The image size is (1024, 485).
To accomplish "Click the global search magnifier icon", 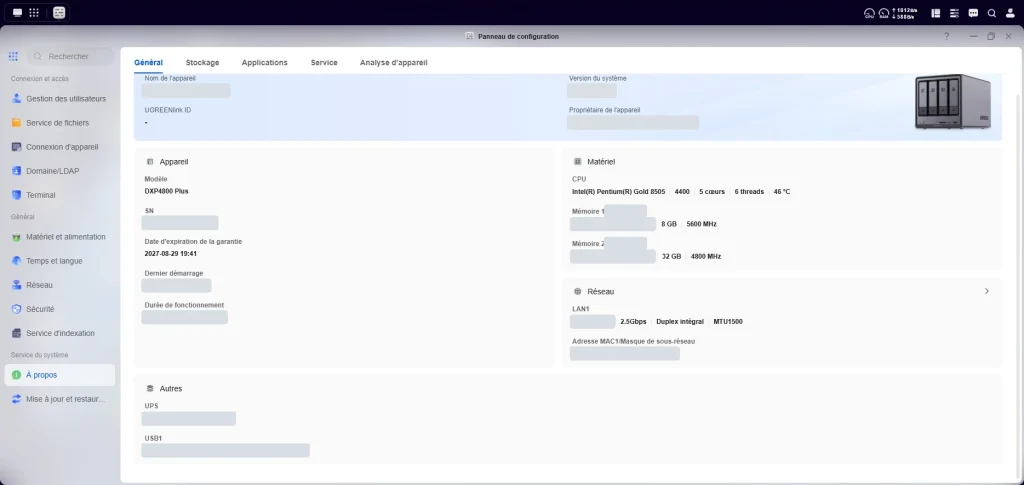I will (991, 13).
